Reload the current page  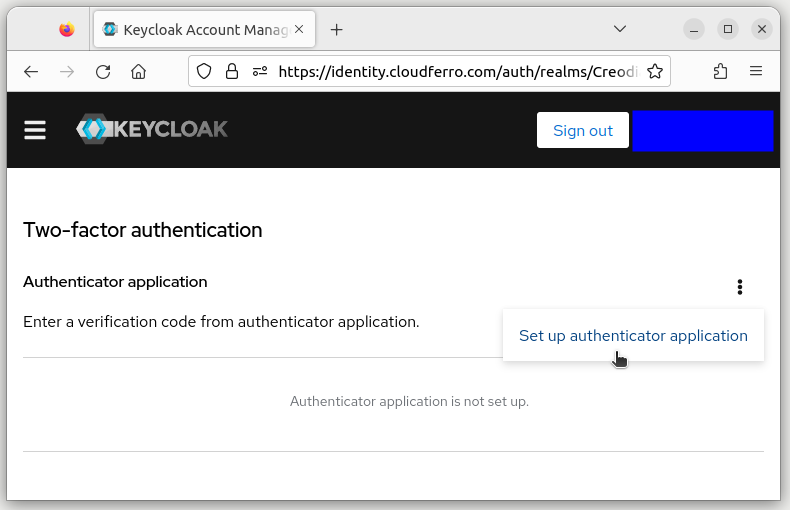(x=103, y=71)
